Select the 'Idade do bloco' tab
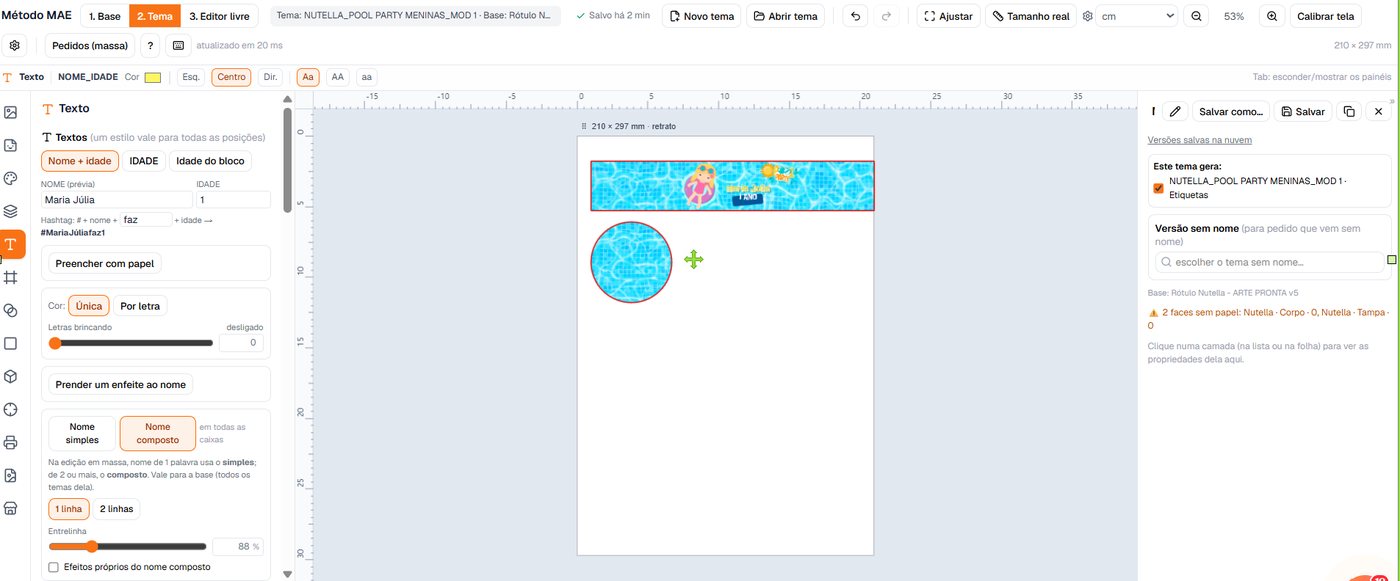1400x581 pixels. tap(210, 161)
